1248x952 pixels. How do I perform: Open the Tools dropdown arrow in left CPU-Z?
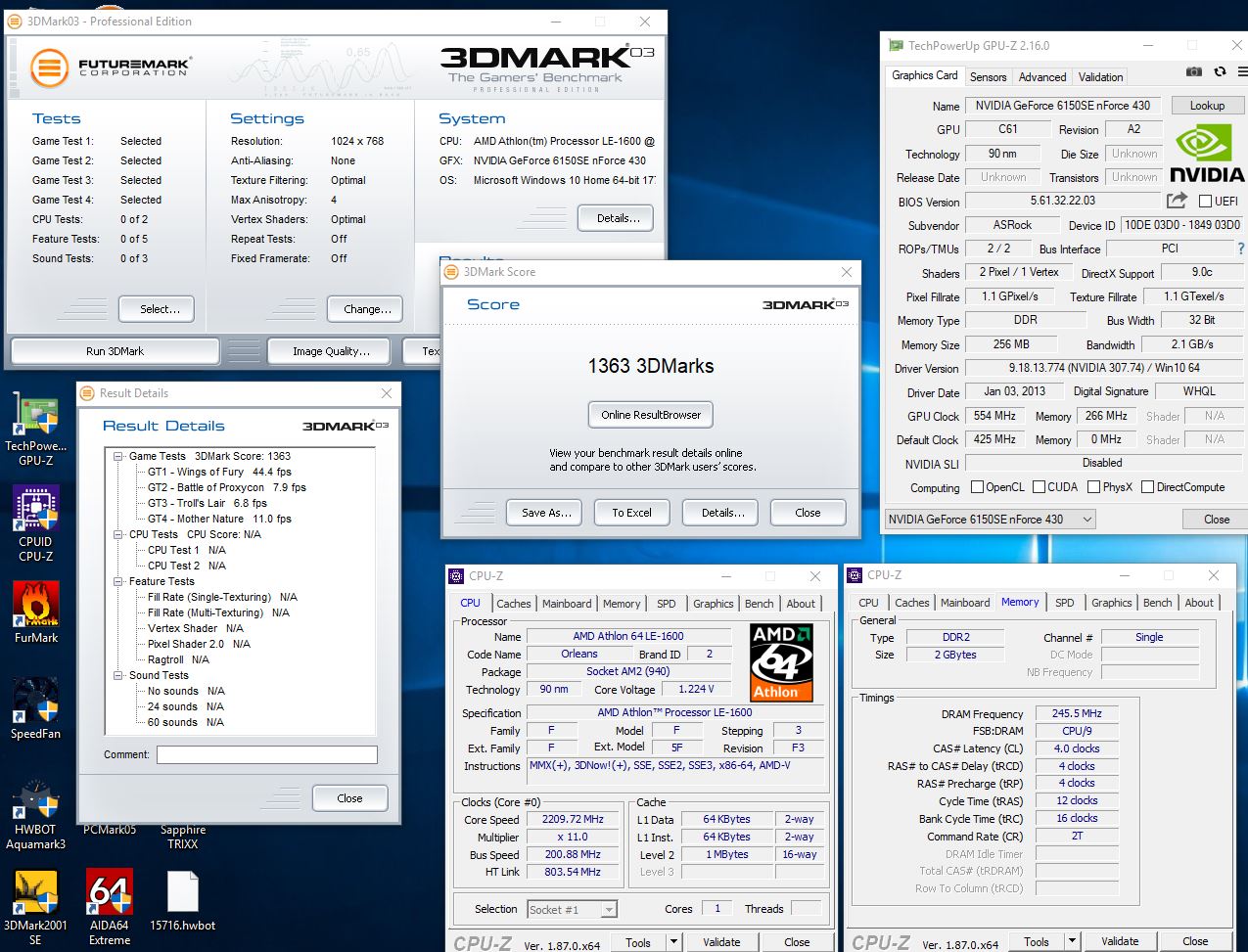pyautogui.click(x=673, y=942)
